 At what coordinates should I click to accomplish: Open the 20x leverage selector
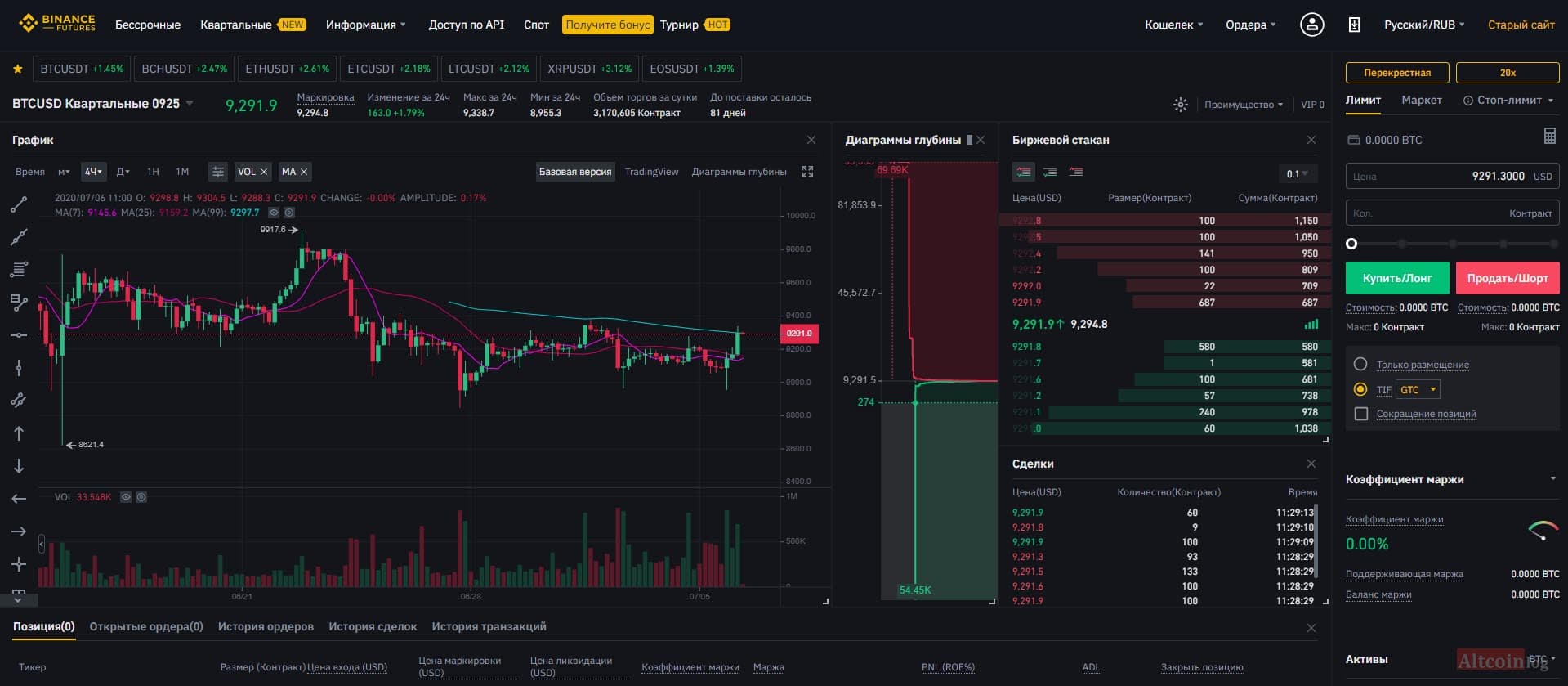pos(1508,73)
